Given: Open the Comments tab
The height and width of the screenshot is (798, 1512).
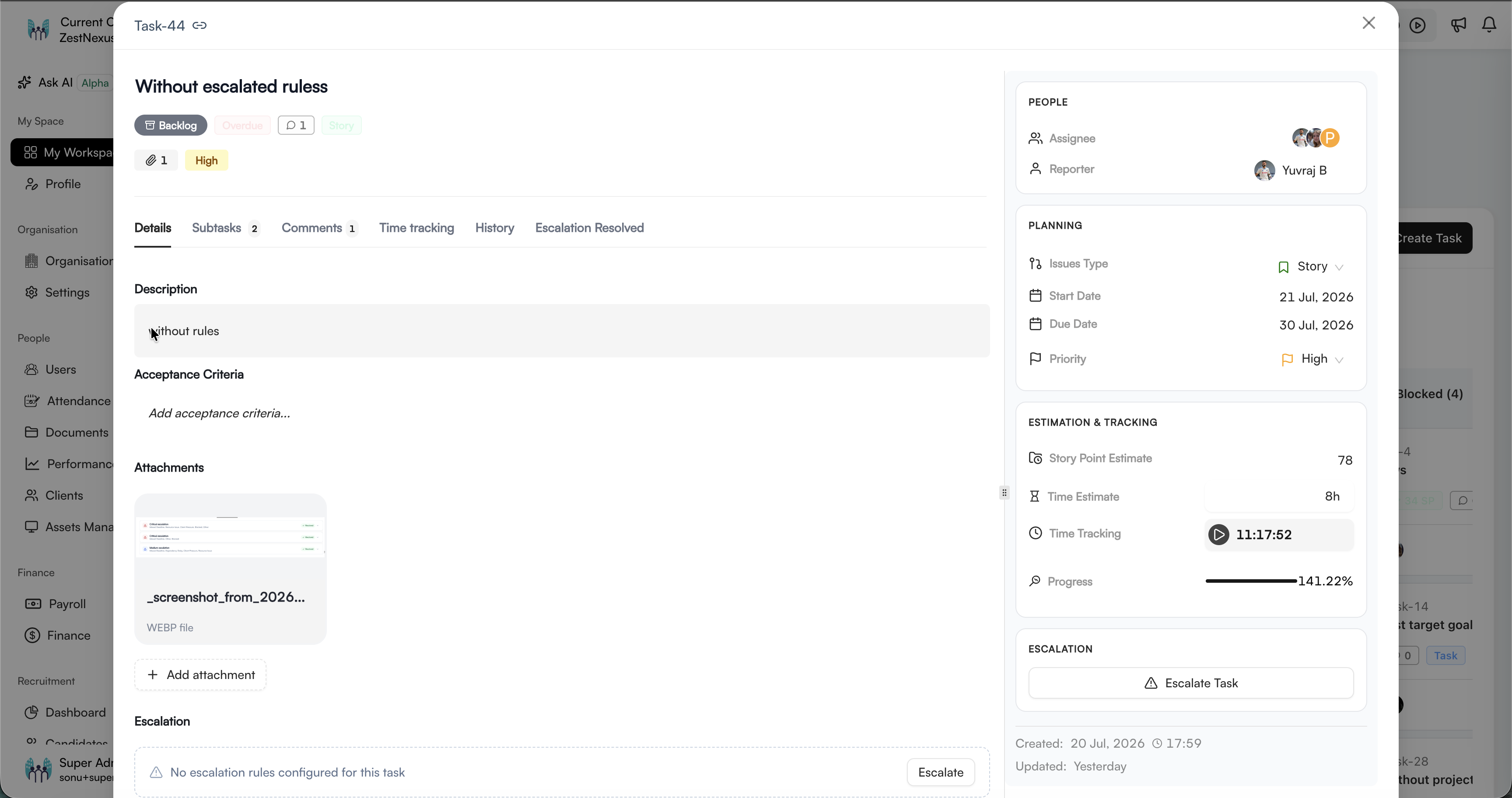Looking at the screenshot, I should (320, 227).
